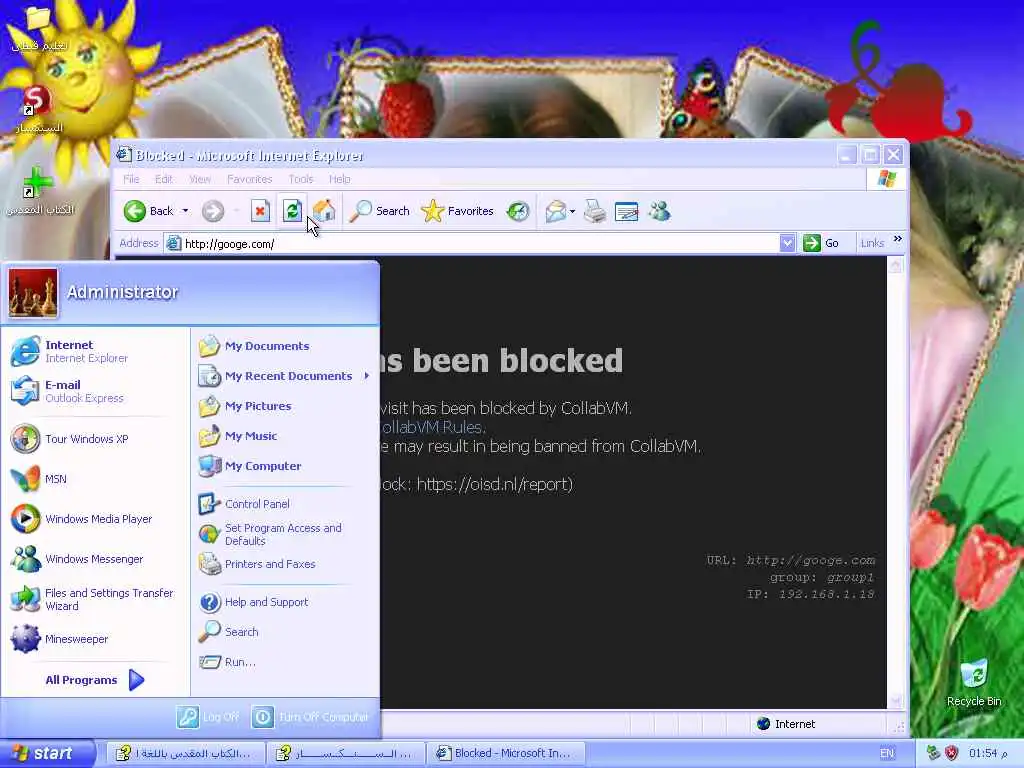Expand All Programs list
This screenshot has height=768, width=1024.
[94, 680]
